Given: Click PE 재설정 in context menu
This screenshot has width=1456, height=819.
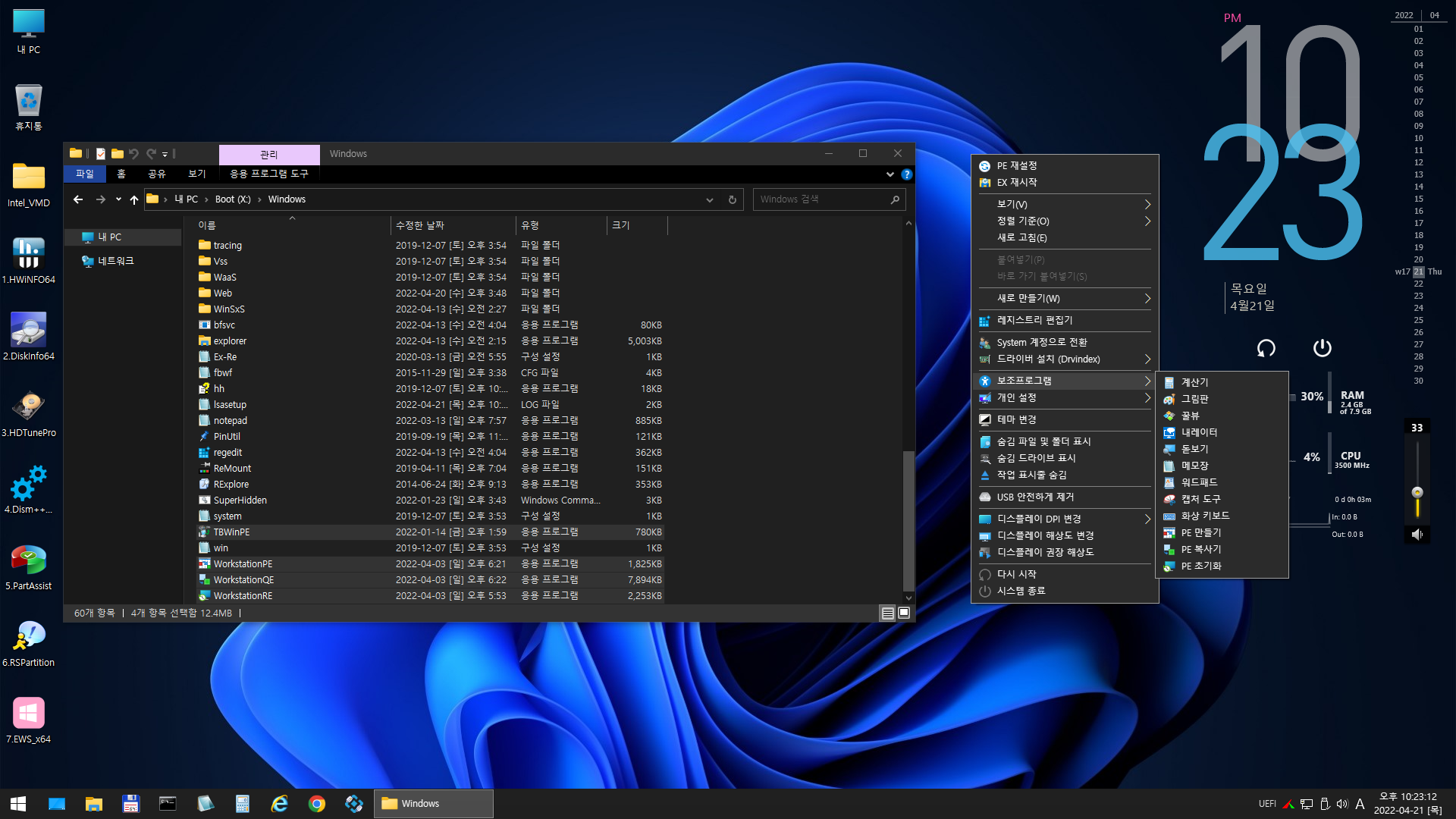Looking at the screenshot, I should [x=1065, y=165].
